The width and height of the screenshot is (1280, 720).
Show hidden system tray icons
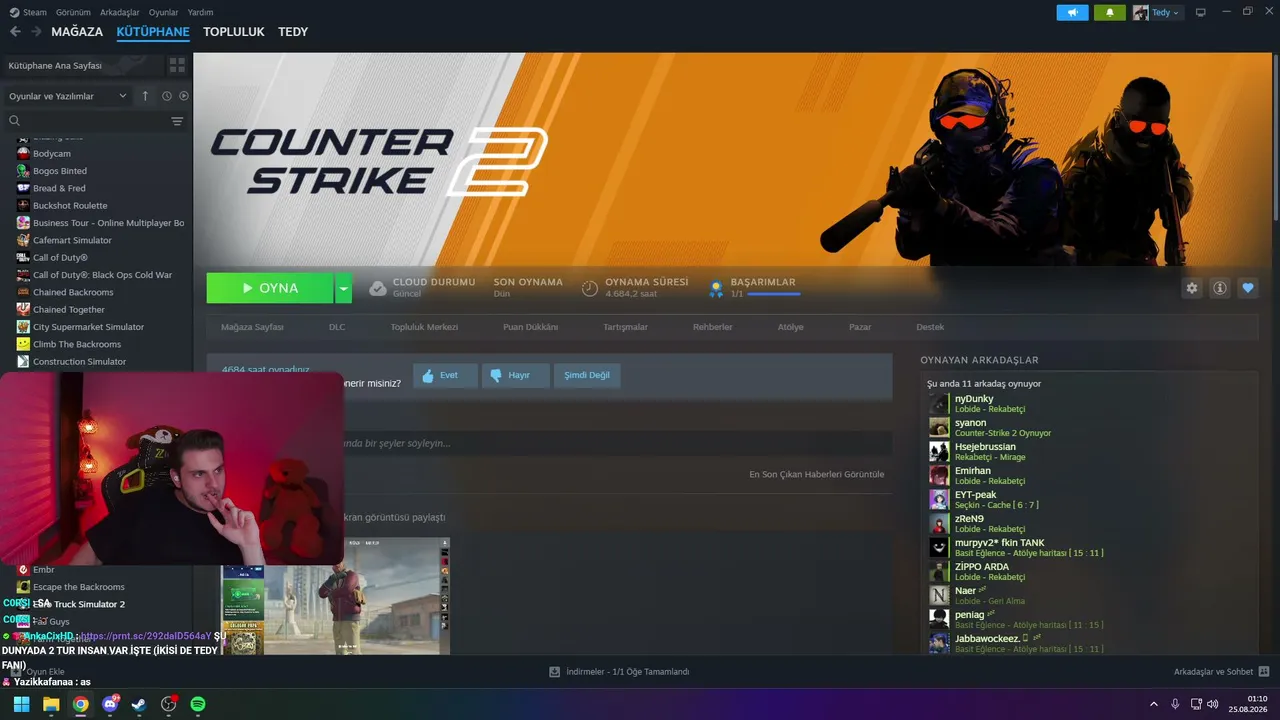click(x=1153, y=704)
